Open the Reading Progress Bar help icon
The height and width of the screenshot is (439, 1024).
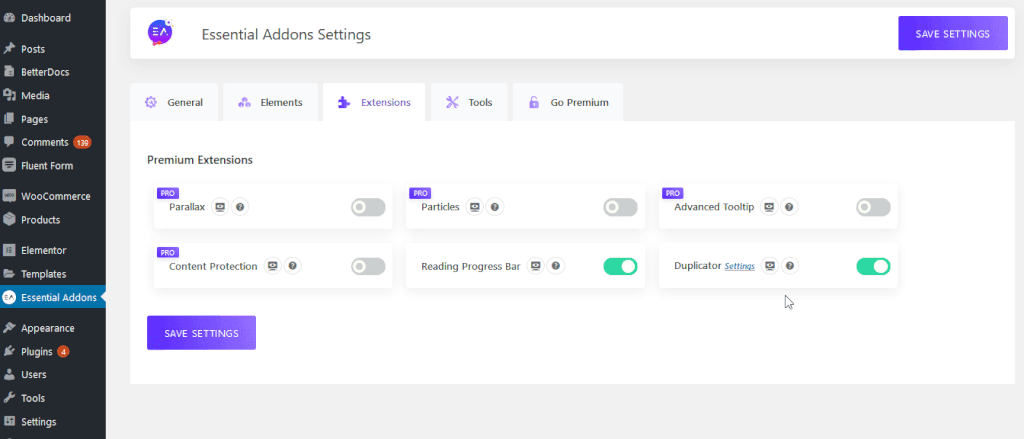tap(556, 266)
